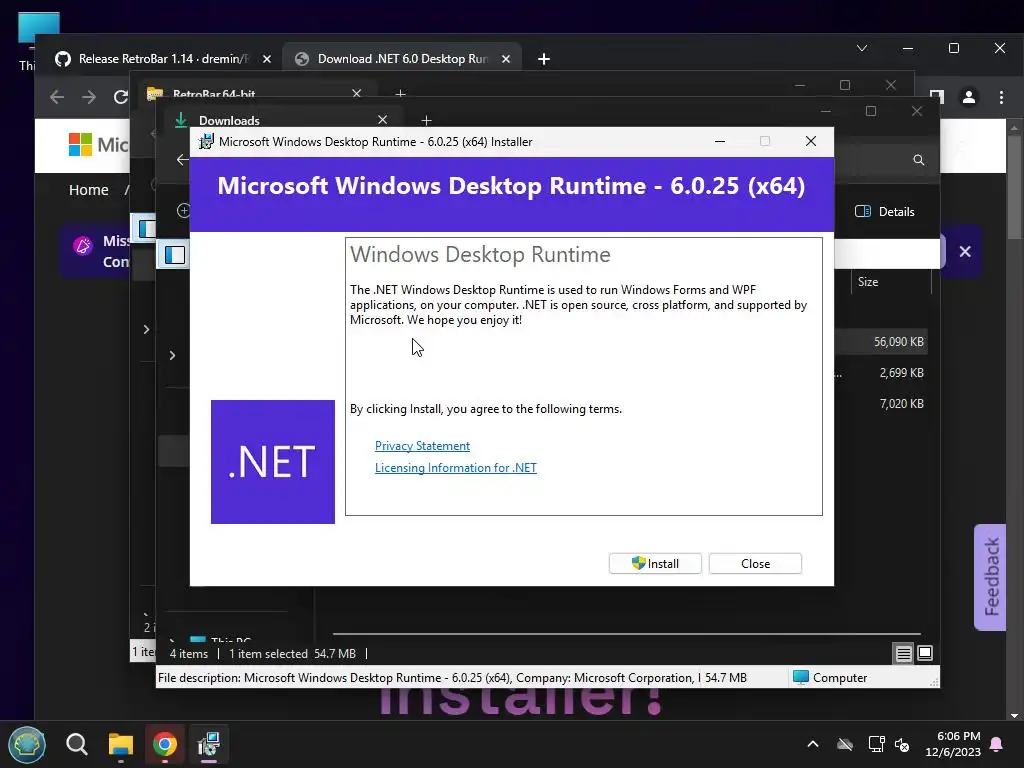
Task: Close the Release RetroBar 1.14 tab
Action: click(266, 59)
